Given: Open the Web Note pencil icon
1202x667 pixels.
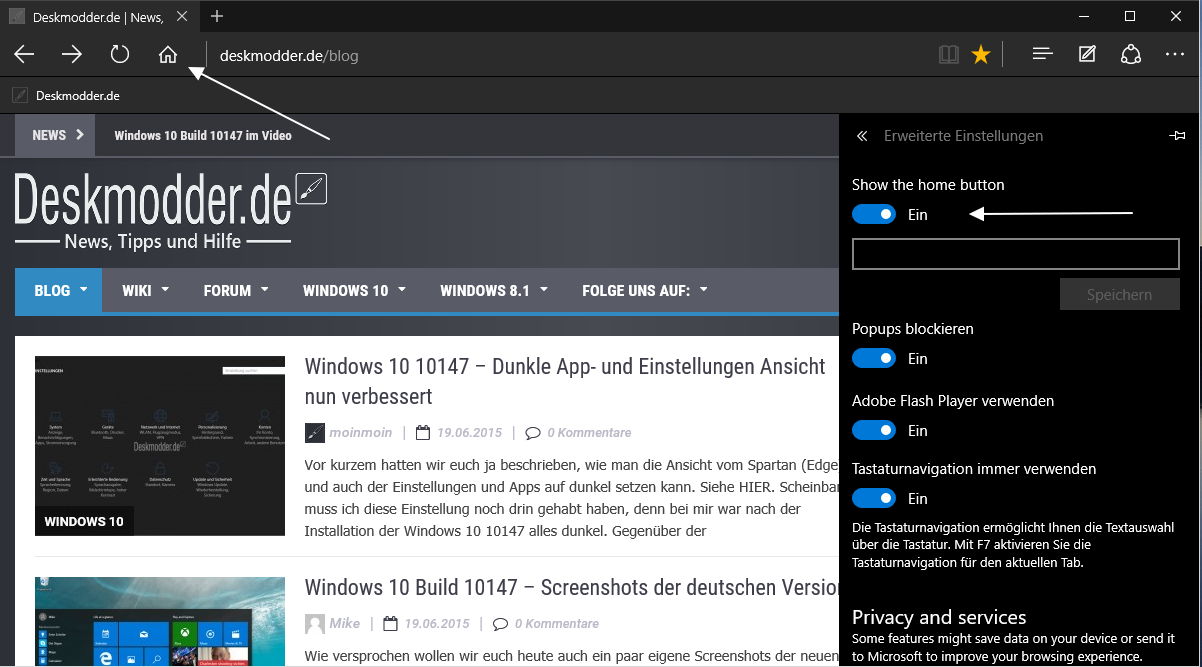Looking at the screenshot, I should coord(1087,55).
